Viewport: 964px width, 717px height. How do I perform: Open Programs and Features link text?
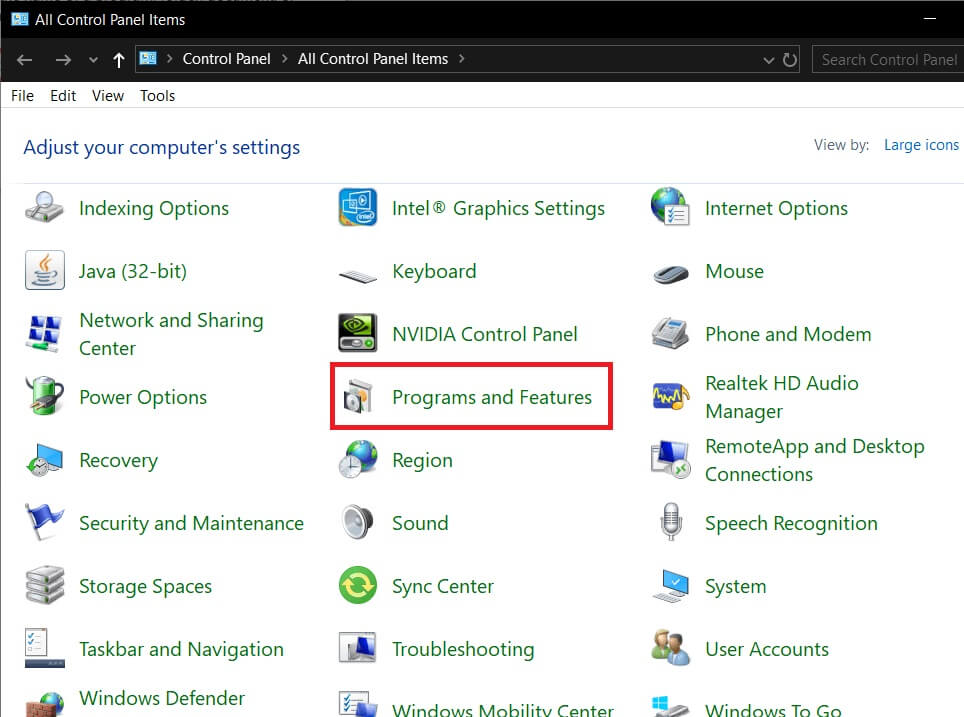[x=492, y=397]
